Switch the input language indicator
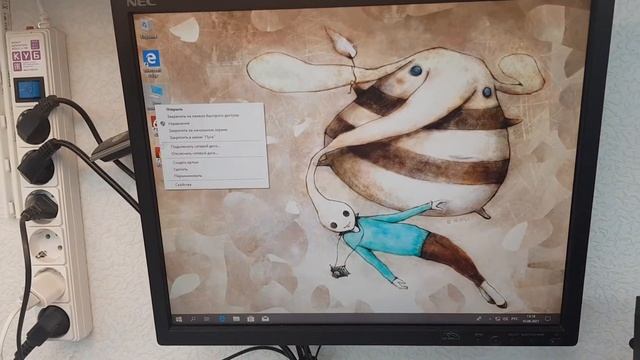Viewport: 640px width, 360px height. (x=514, y=319)
